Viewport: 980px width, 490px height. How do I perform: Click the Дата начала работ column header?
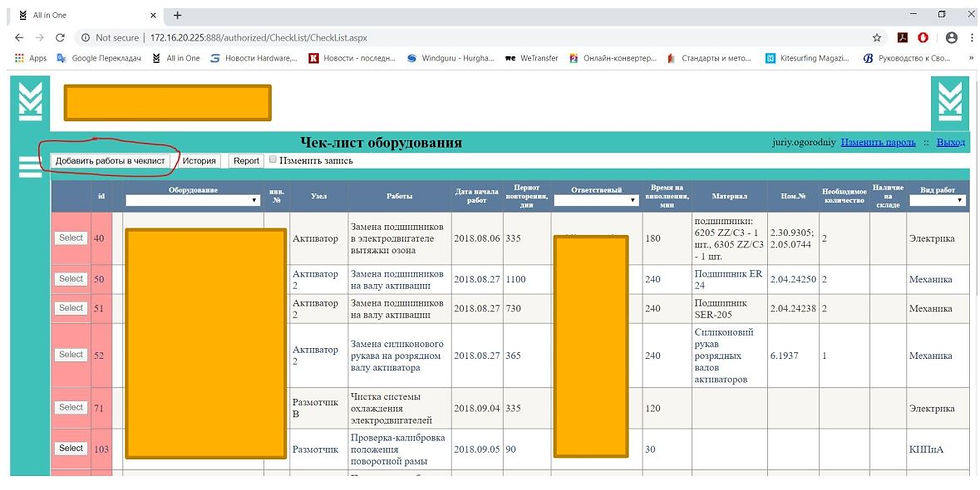pos(477,196)
